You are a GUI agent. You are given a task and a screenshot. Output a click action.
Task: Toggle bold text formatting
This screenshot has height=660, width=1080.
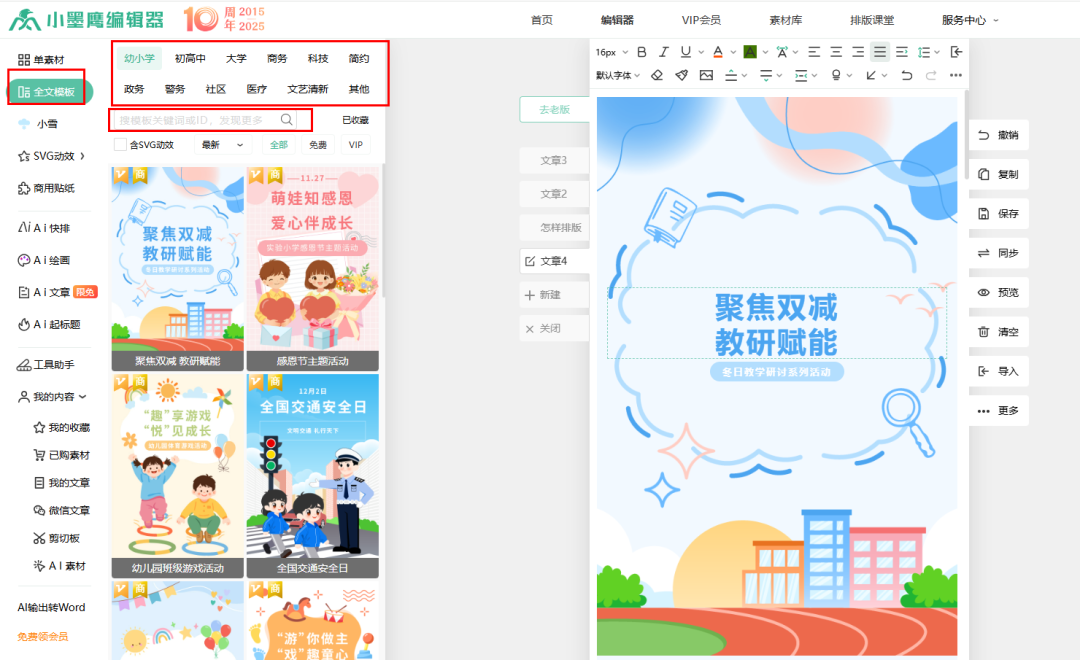[642, 52]
